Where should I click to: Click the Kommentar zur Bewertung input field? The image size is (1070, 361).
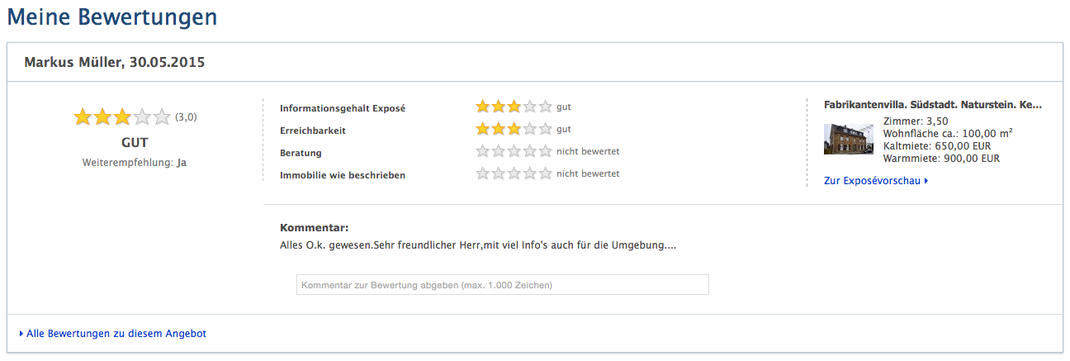(x=502, y=285)
